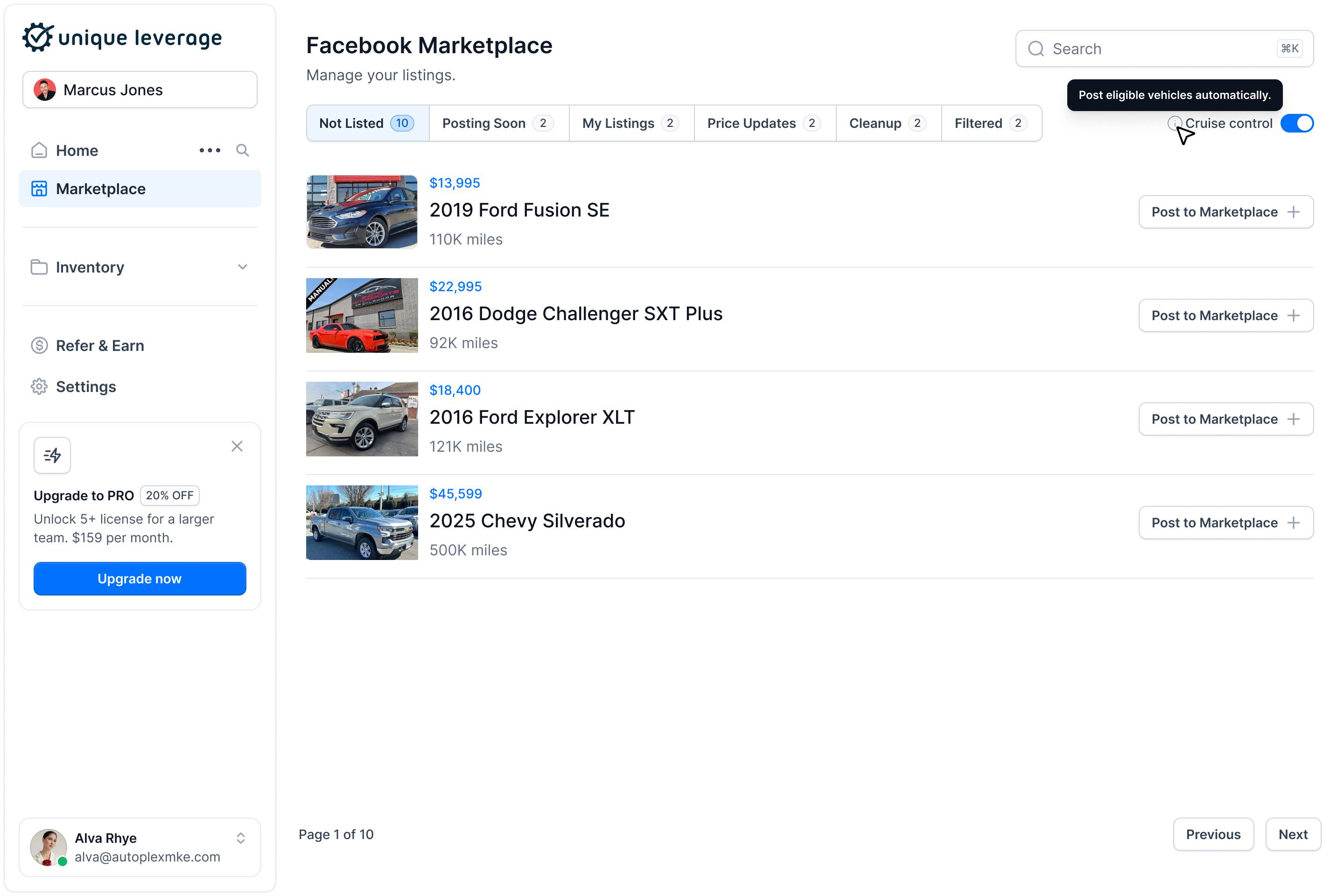Viewport: 1344px width, 896px height.
Task: Switch to the Posting Soon tab
Action: pyautogui.click(x=499, y=123)
